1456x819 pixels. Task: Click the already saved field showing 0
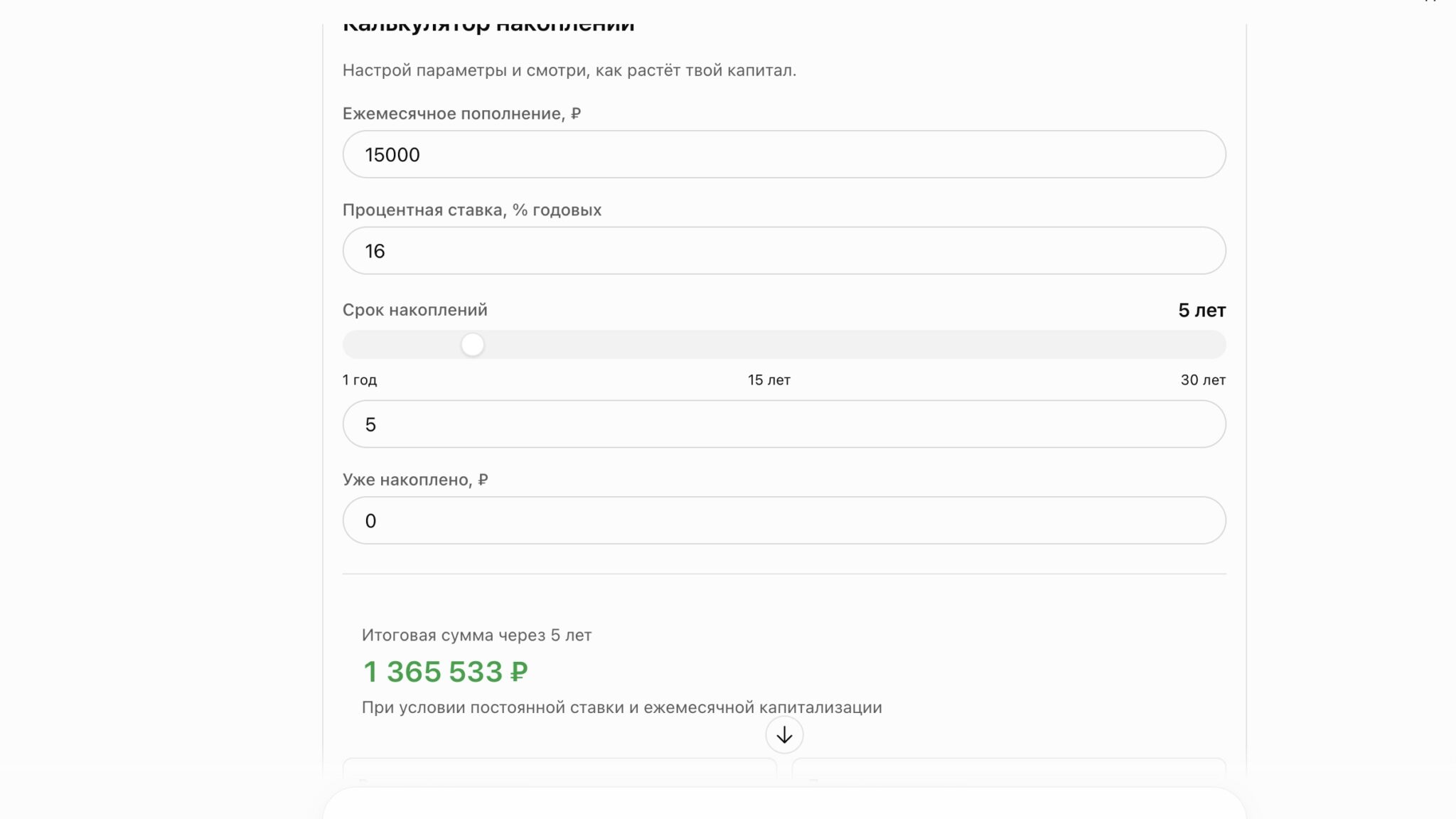(784, 520)
